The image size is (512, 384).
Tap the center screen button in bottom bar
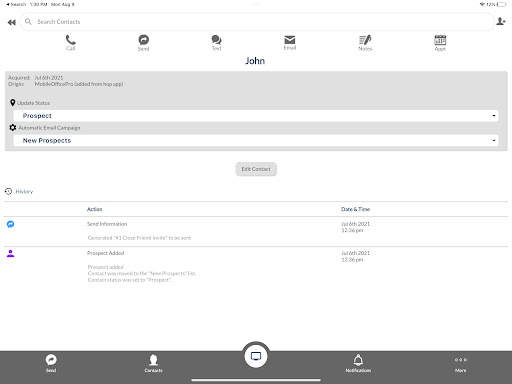click(x=256, y=356)
